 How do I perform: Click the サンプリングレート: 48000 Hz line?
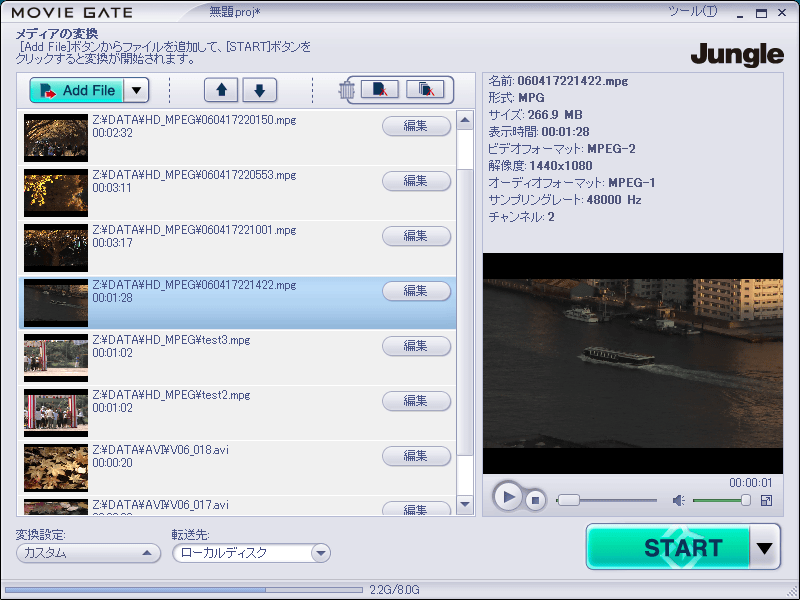[565, 200]
